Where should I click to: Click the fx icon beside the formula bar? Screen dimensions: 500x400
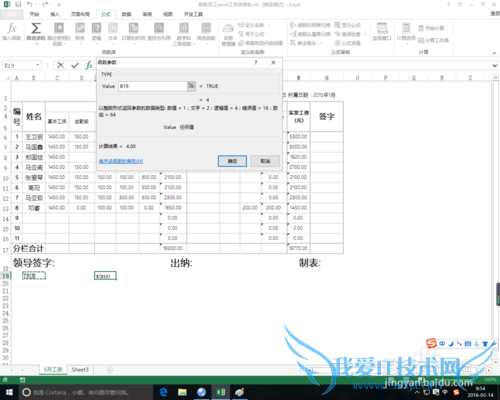click(x=89, y=65)
